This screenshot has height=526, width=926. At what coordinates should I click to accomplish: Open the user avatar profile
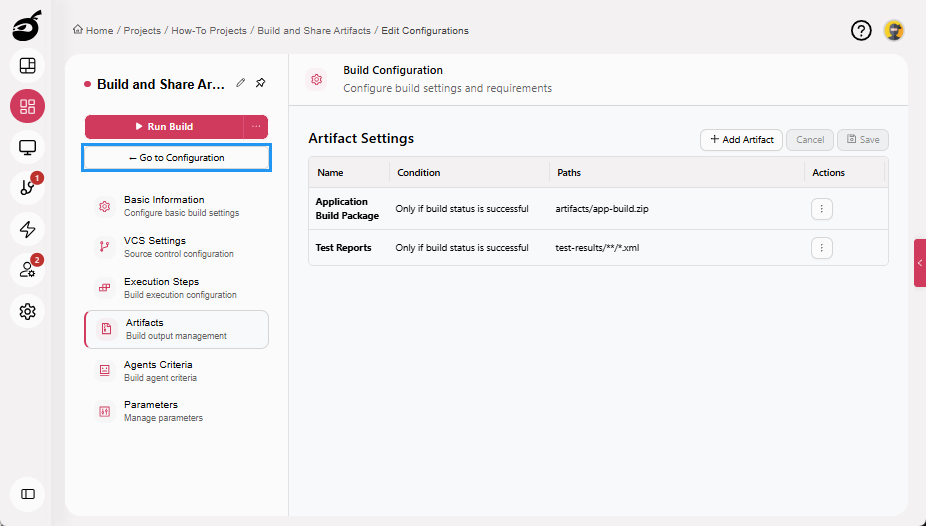tap(894, 30)
